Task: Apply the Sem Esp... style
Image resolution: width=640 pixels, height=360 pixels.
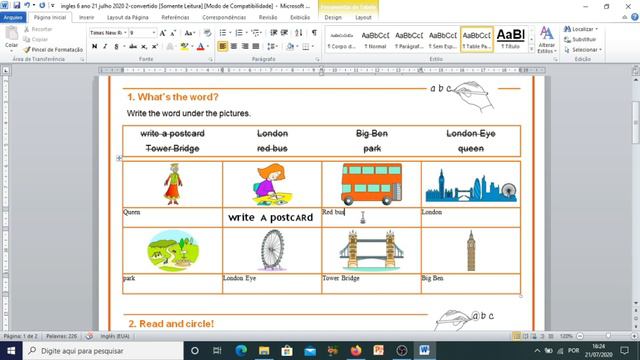Action: [x=443, y=39]
